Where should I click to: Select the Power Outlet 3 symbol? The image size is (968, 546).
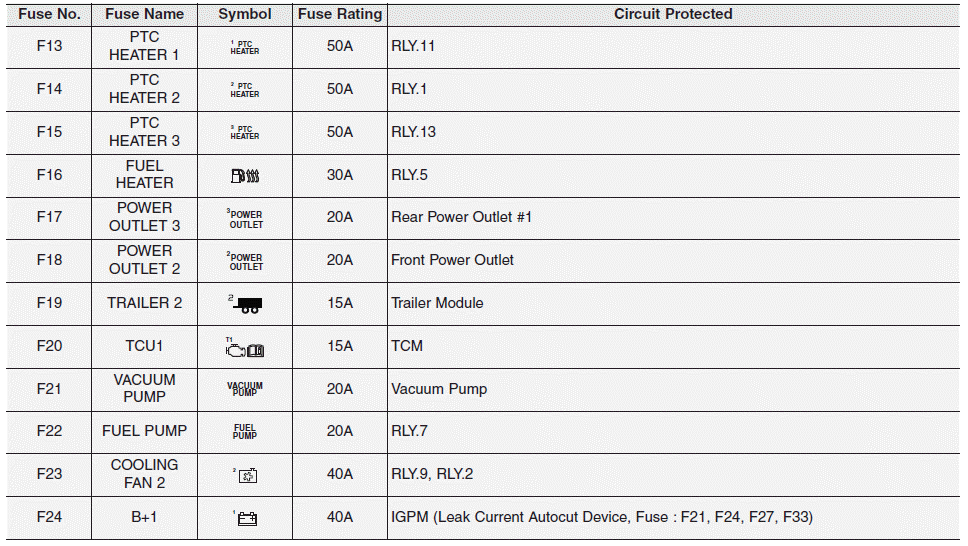[245, 218]
